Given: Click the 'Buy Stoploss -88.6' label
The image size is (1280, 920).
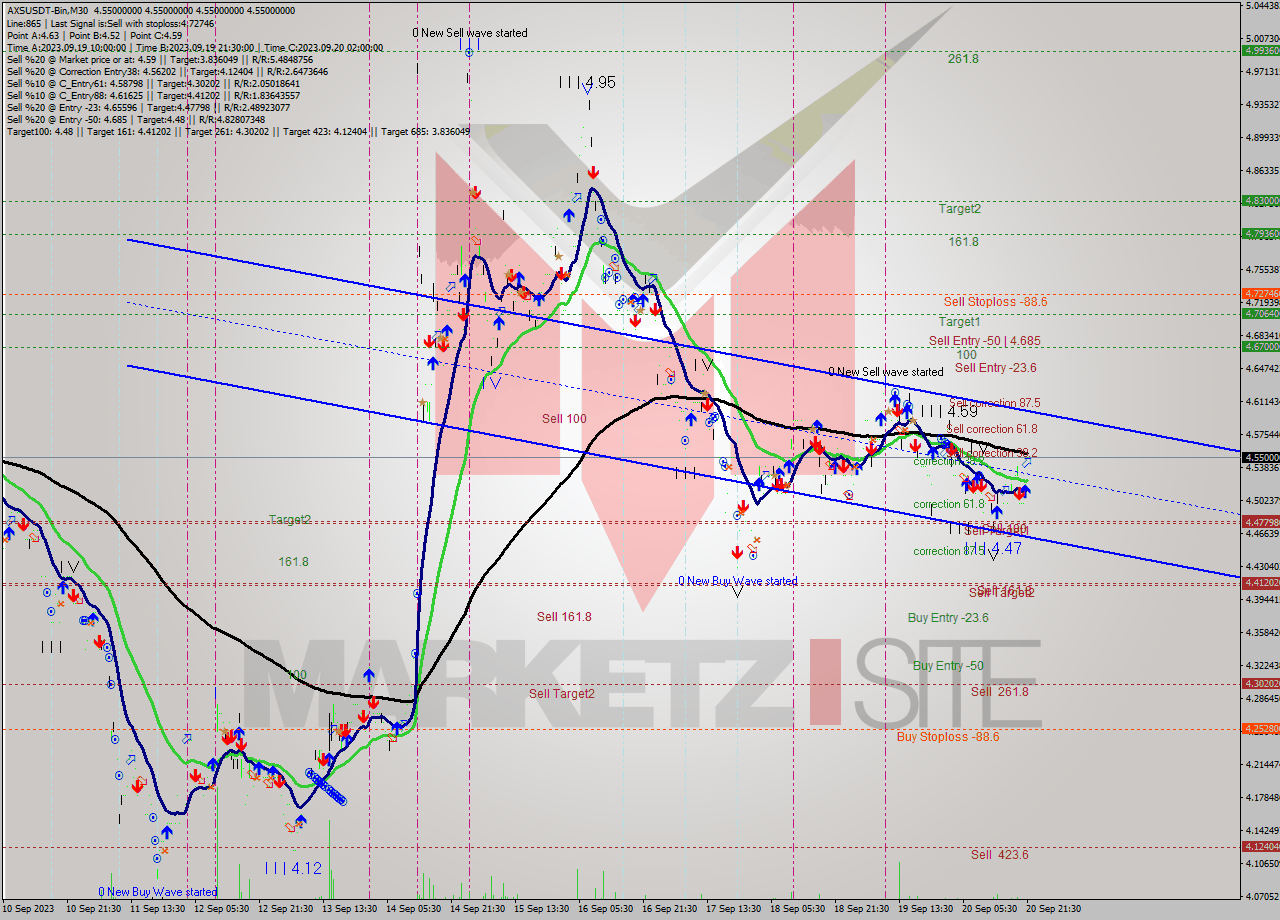Looking at the screenshot, I should click(948, 737).
